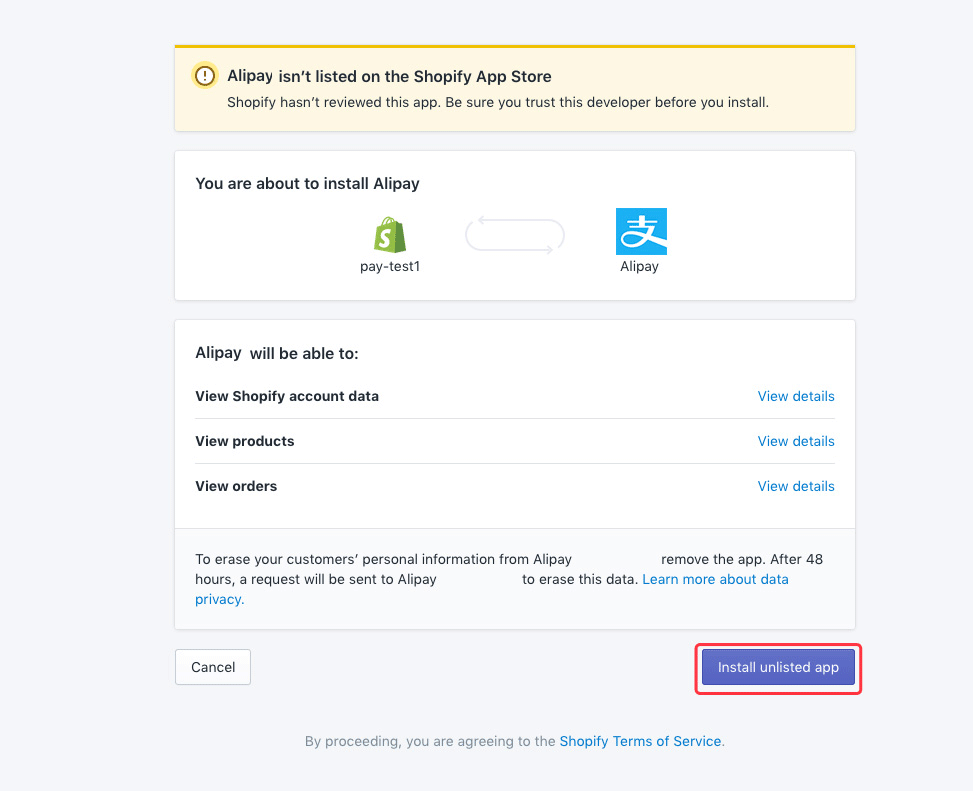This screenshot has width=973, height=791.
Task: Click the circular alert symbol above the warning text
Action: (204, 75)
